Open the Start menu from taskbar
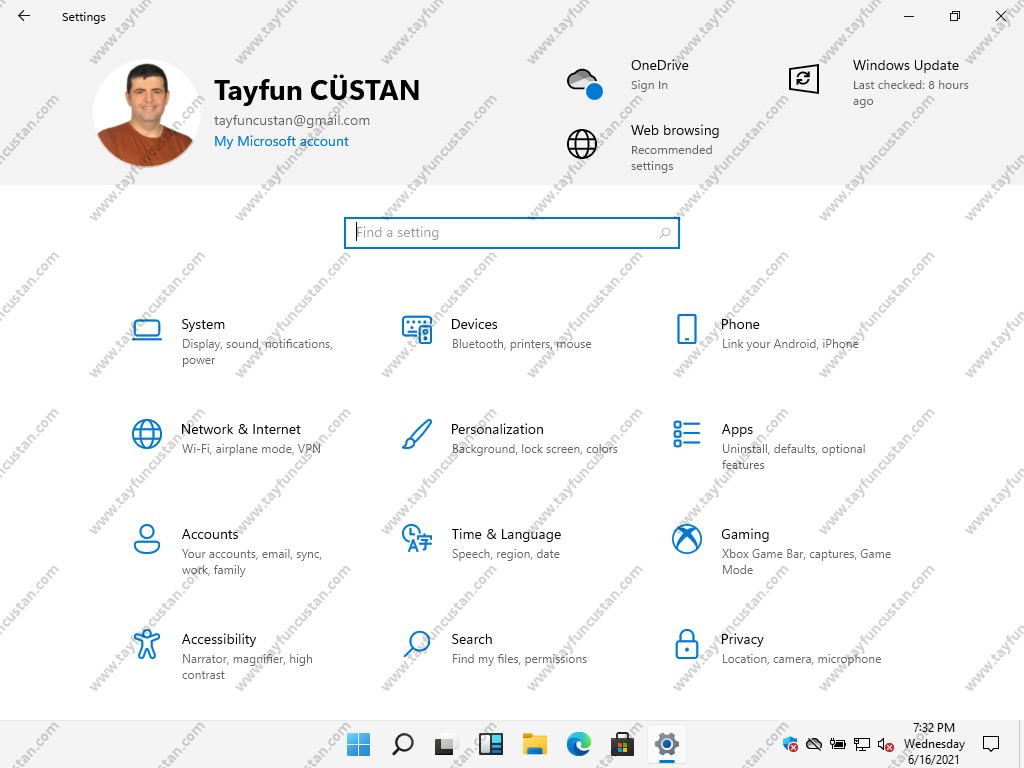 coord(359,744)
